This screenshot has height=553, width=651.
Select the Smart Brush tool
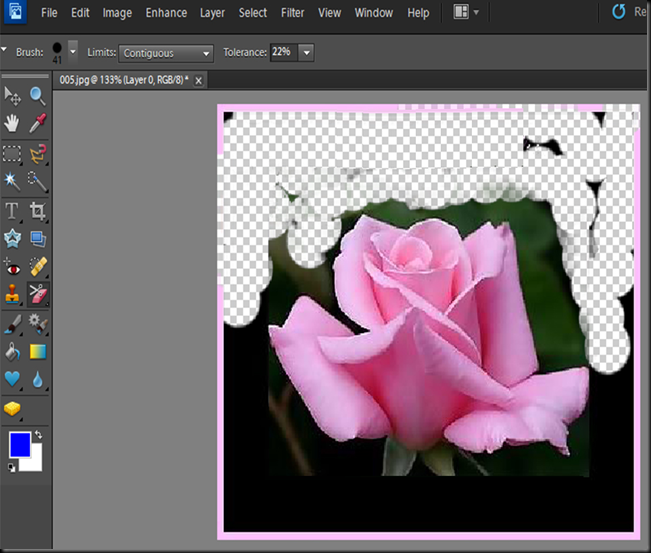37,324
